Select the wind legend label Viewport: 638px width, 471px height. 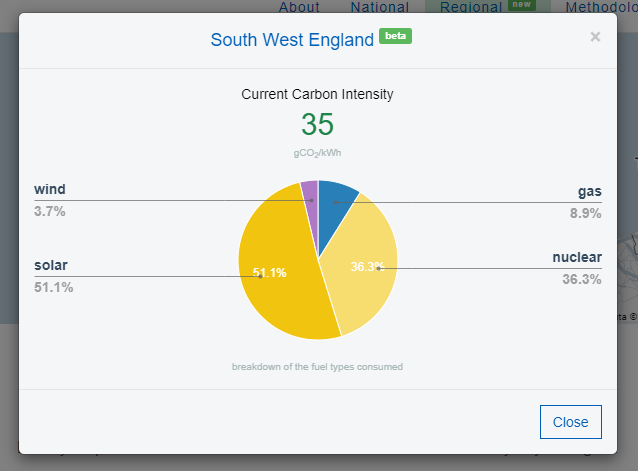50,189
